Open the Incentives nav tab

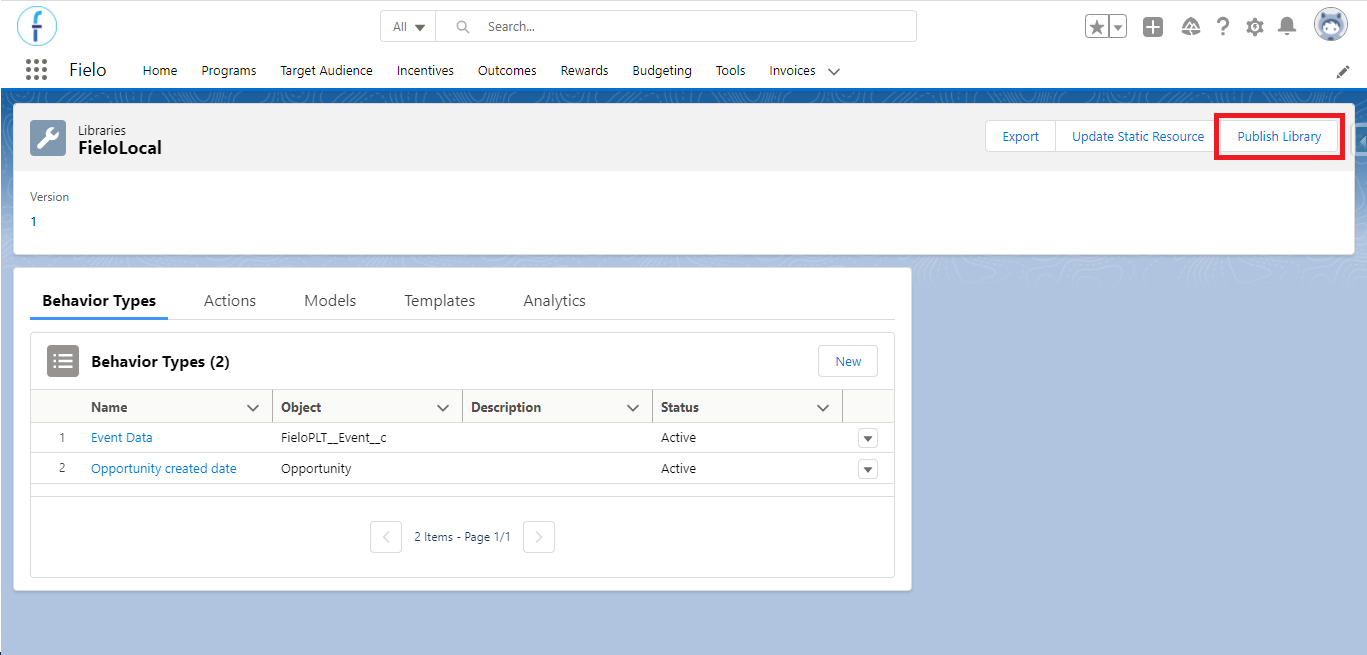pos(425,71)
